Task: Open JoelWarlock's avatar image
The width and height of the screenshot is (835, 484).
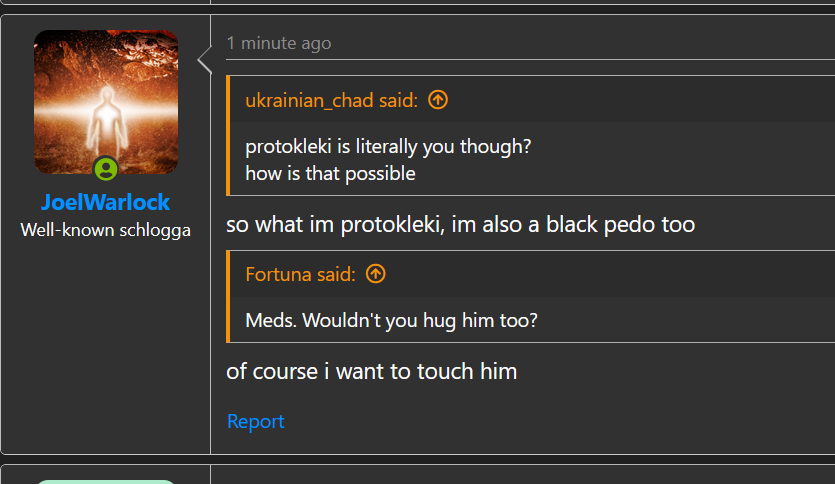Action: (x=106, y=102)
